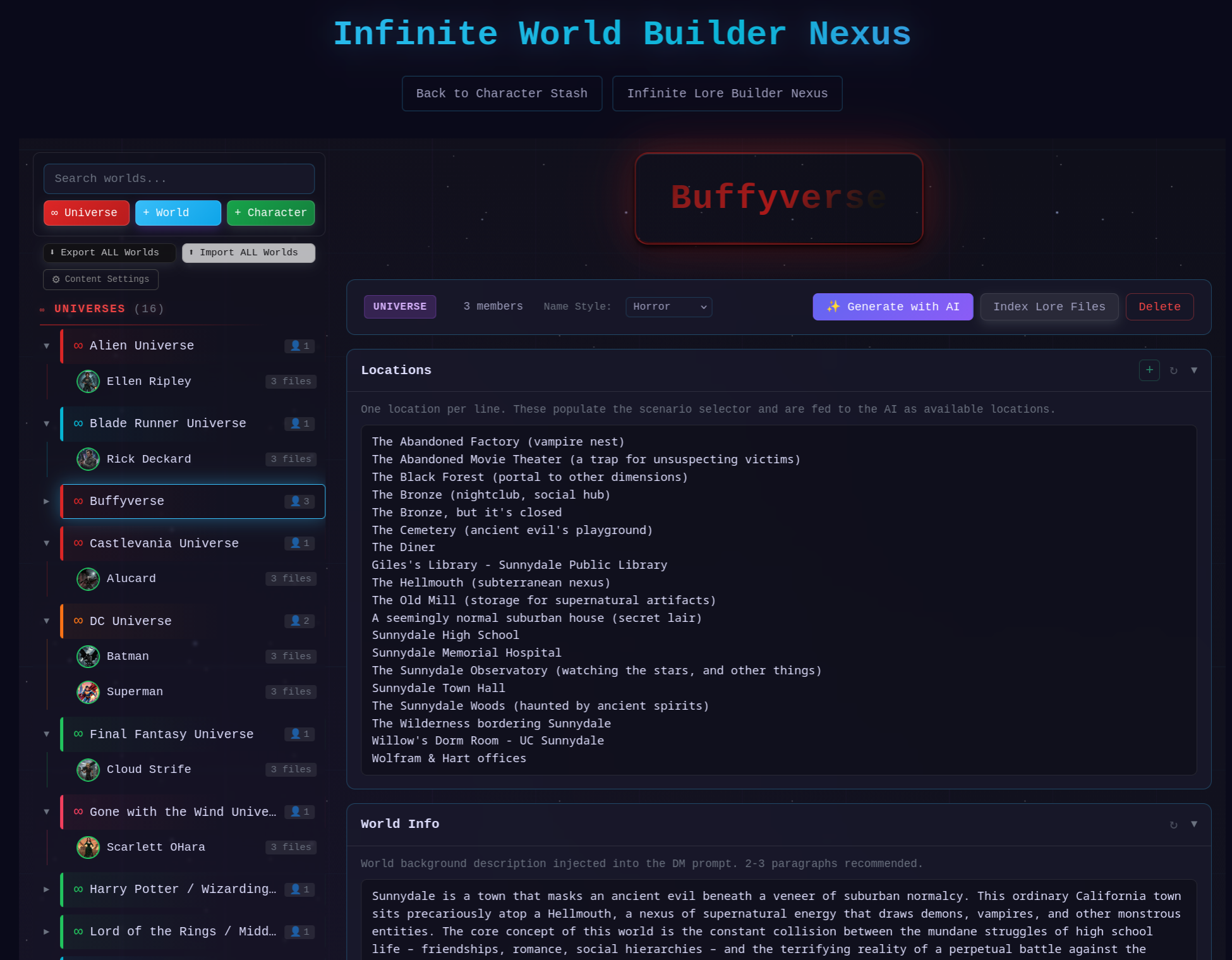Click the Lord of the Rings member badge
This screenshot has height=960, width=1232.
(x=299, y=932)
